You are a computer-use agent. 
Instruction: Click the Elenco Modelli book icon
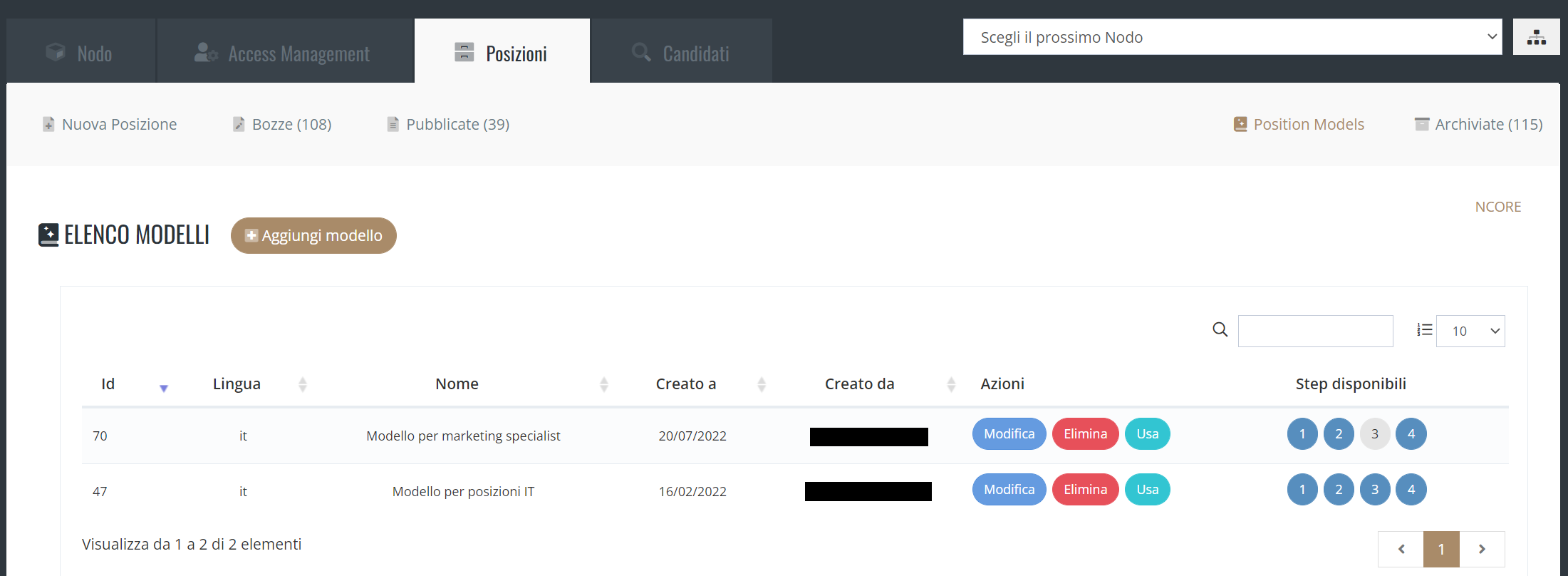[48, 235]
